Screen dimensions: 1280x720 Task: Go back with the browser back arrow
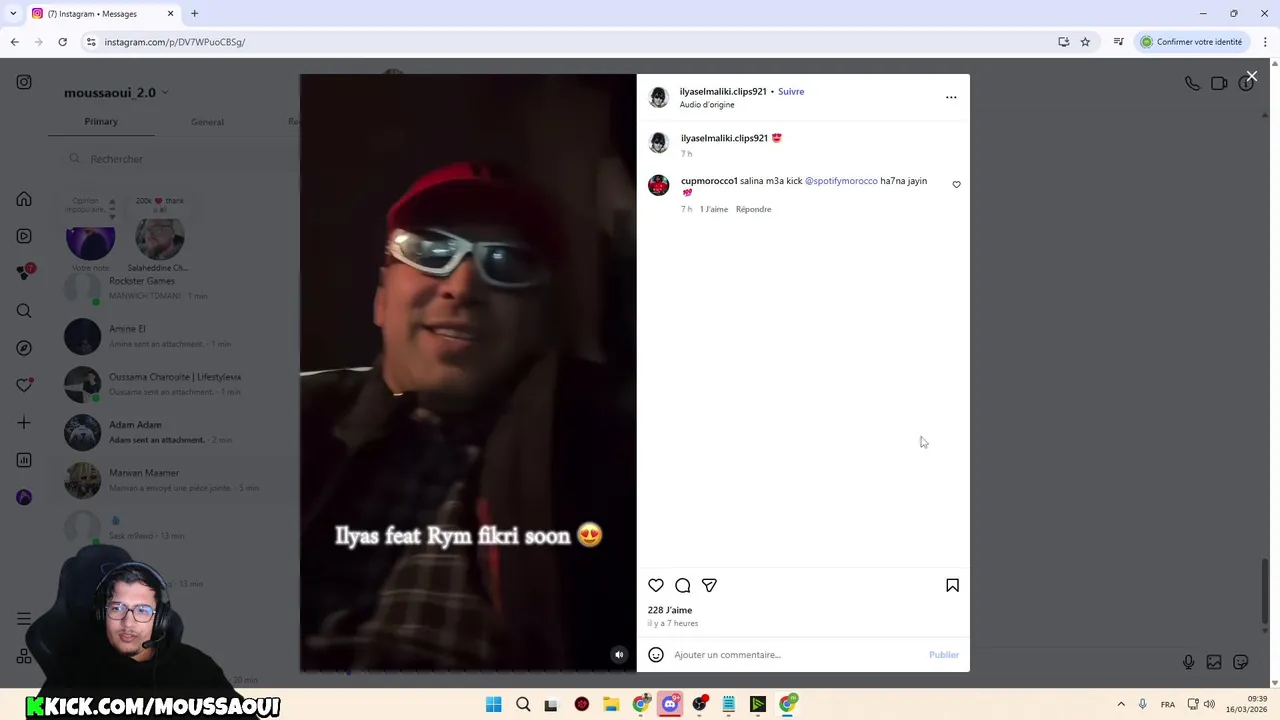click(x=14, y=42)
